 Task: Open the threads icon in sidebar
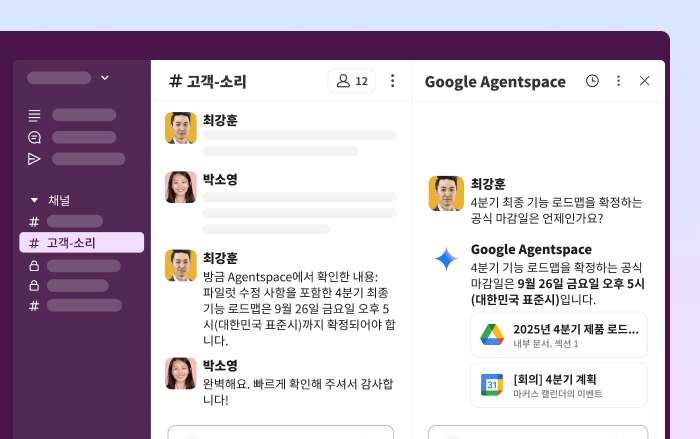tap(35, 115)
